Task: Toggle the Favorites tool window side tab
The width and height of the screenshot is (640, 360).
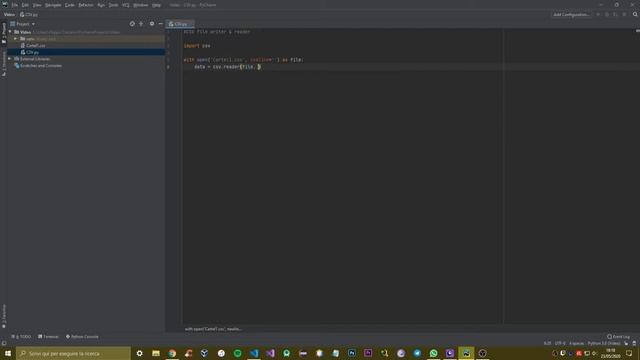Action: pyautogui.click(x=4, y=316)
